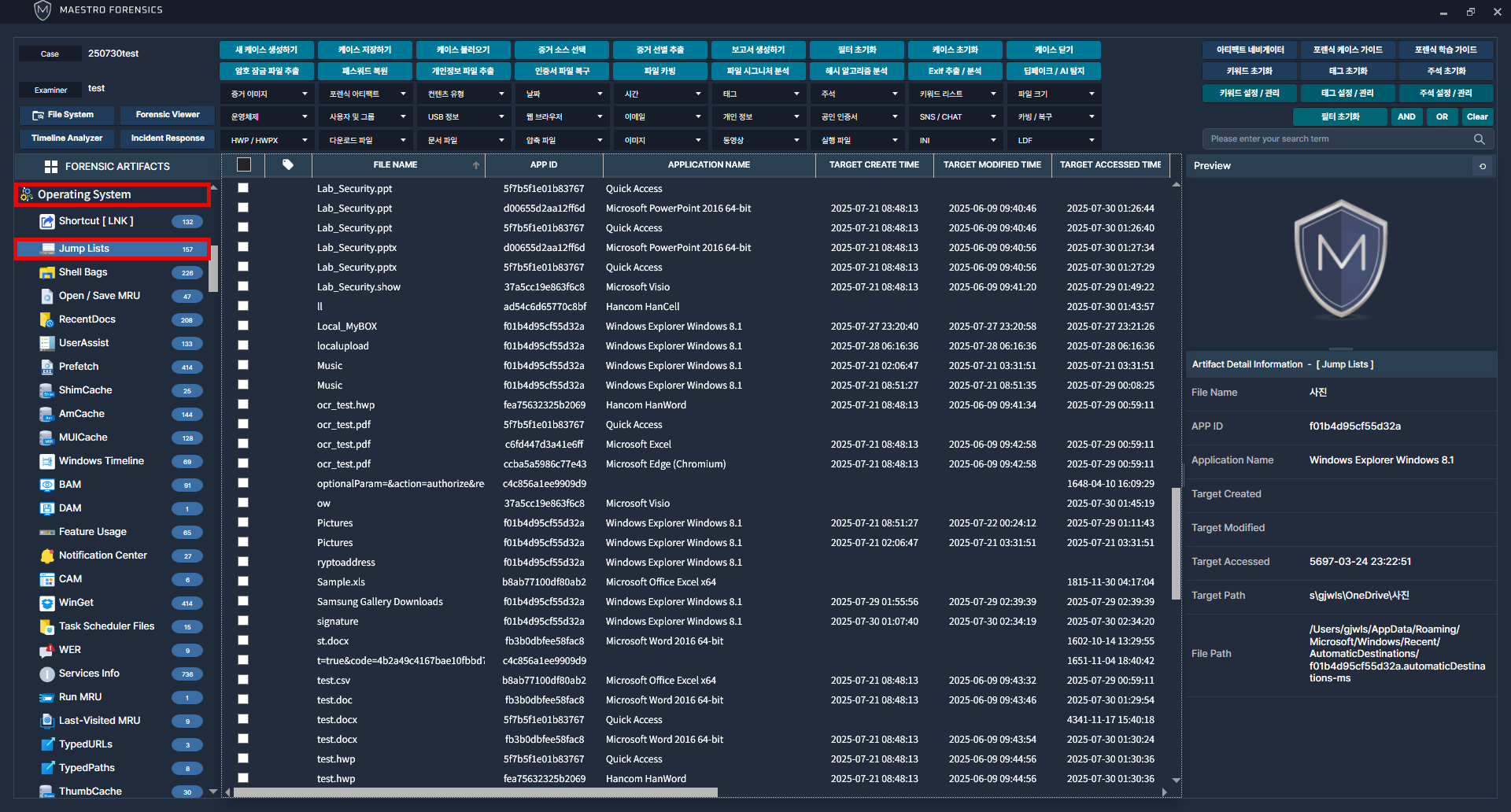
Task: Click the 패스워드 복원 button
Action: [365, 71]
